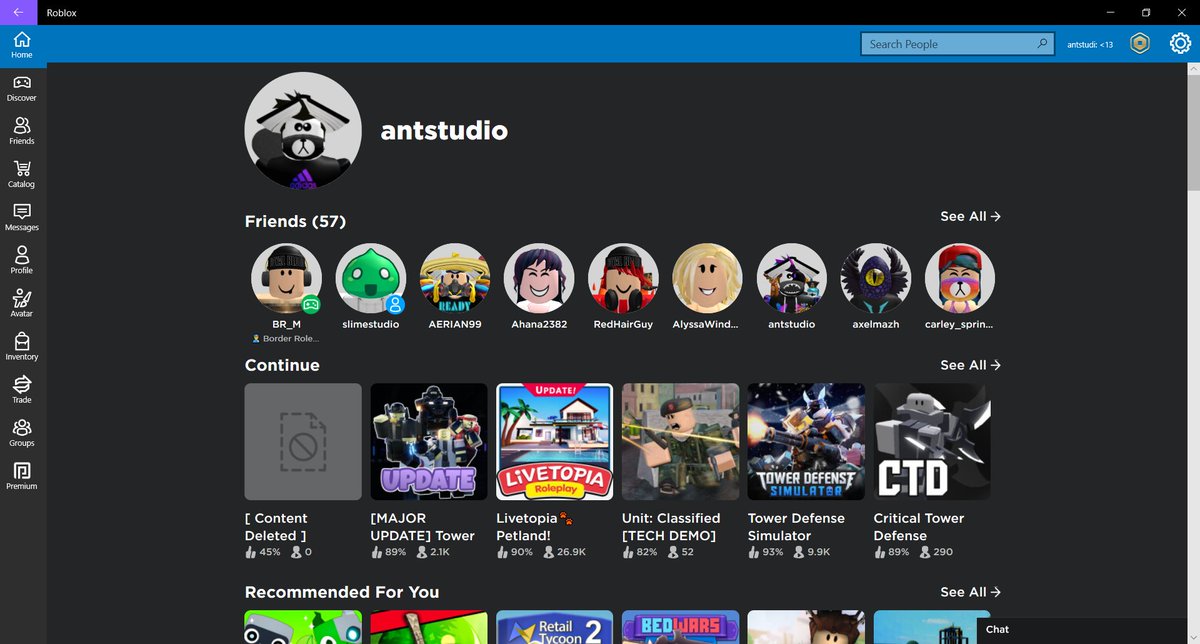Image resolution: width=1200 pixels, height=644 pixels.
Task: Open the Catalog from the sidebar
Action: [x=21, y=171]
